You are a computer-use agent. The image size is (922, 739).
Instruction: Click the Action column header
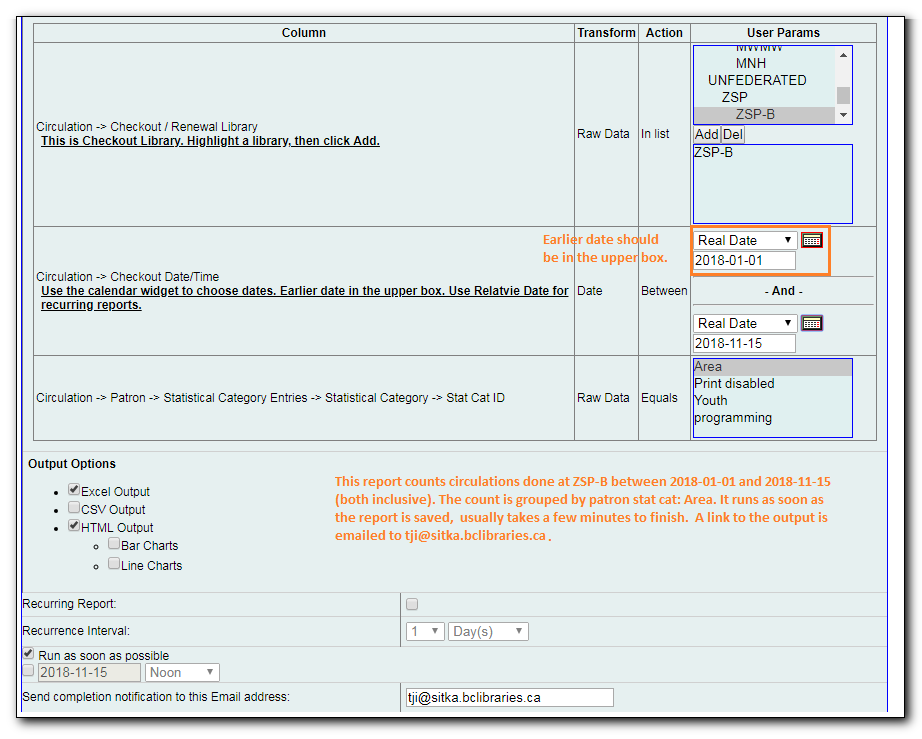(664, 33)
